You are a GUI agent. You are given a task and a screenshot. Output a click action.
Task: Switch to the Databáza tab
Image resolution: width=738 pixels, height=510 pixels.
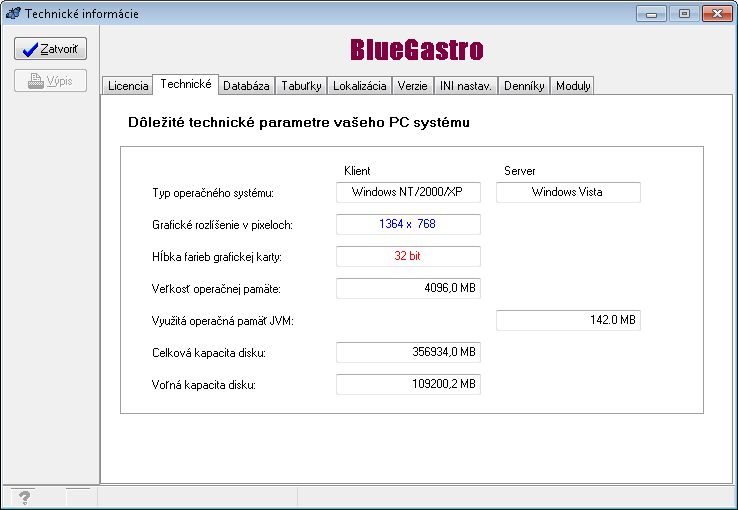click(x=246, y=86)
